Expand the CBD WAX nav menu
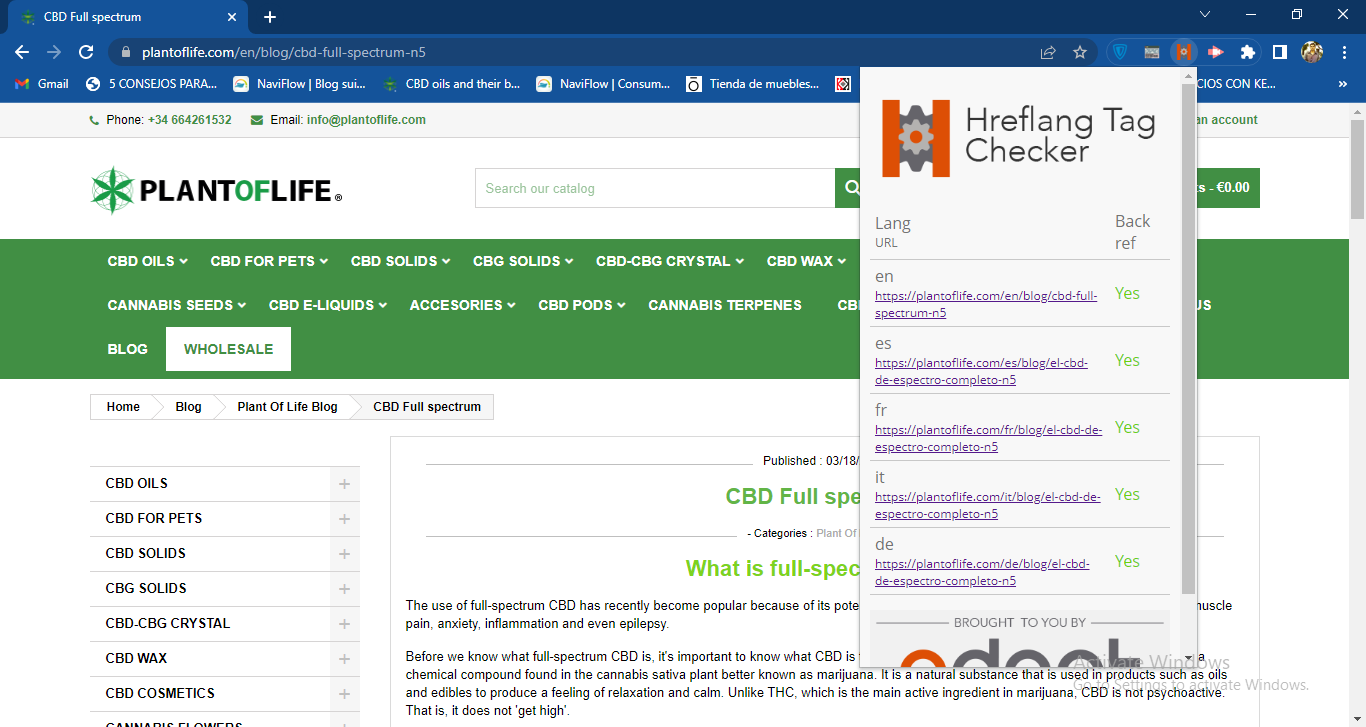 pos(806,261)
